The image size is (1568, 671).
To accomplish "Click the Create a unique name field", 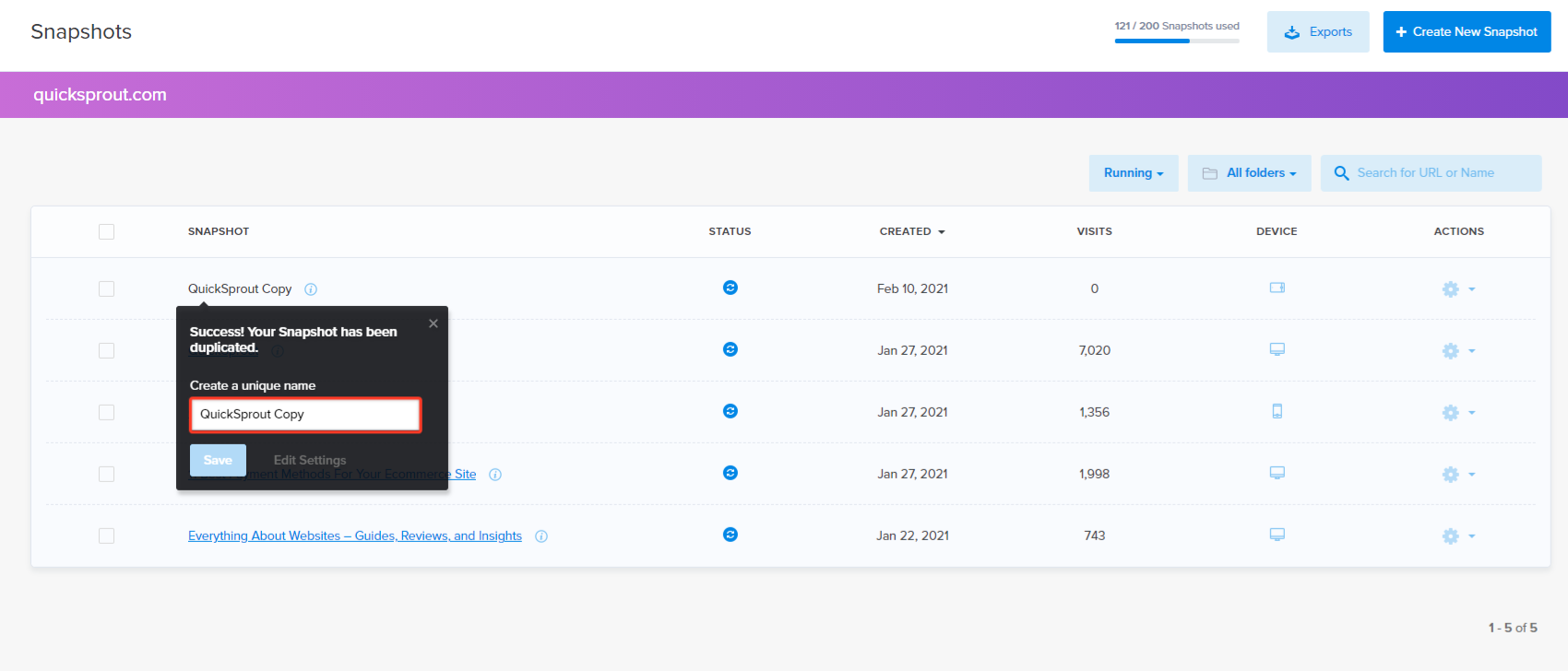I will pyautogui.click(x=305, y=415).
